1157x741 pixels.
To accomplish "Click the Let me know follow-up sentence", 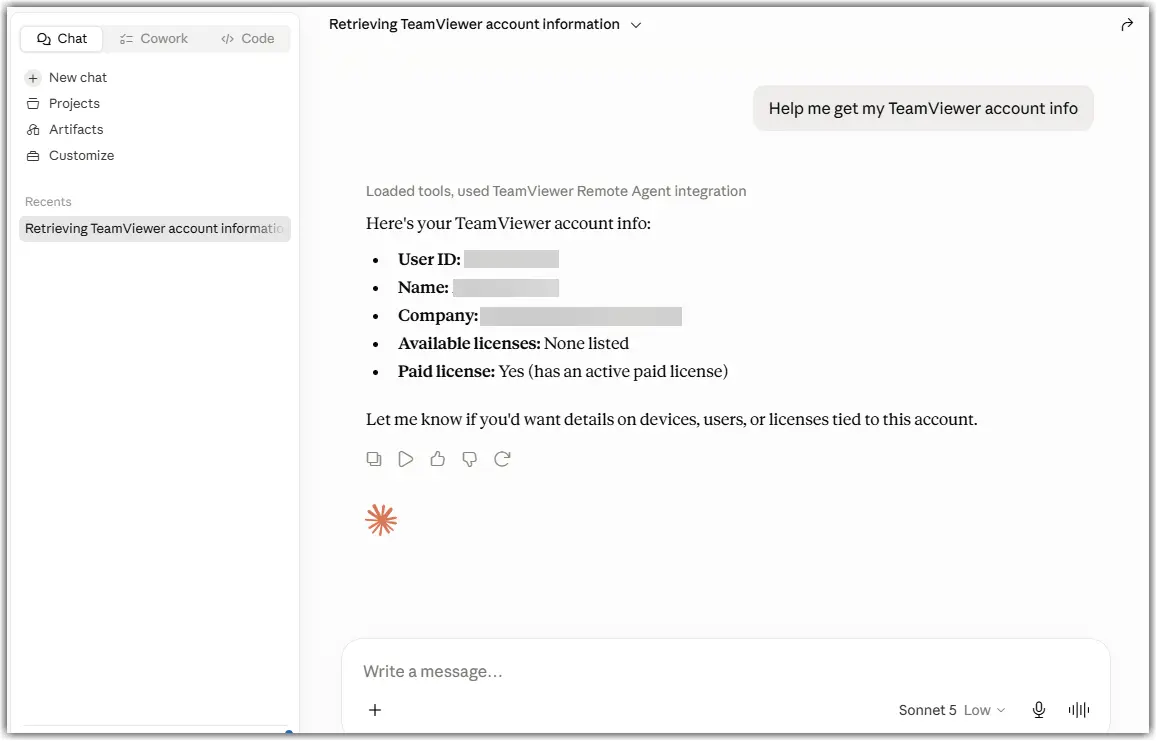I will pos(671,419).
